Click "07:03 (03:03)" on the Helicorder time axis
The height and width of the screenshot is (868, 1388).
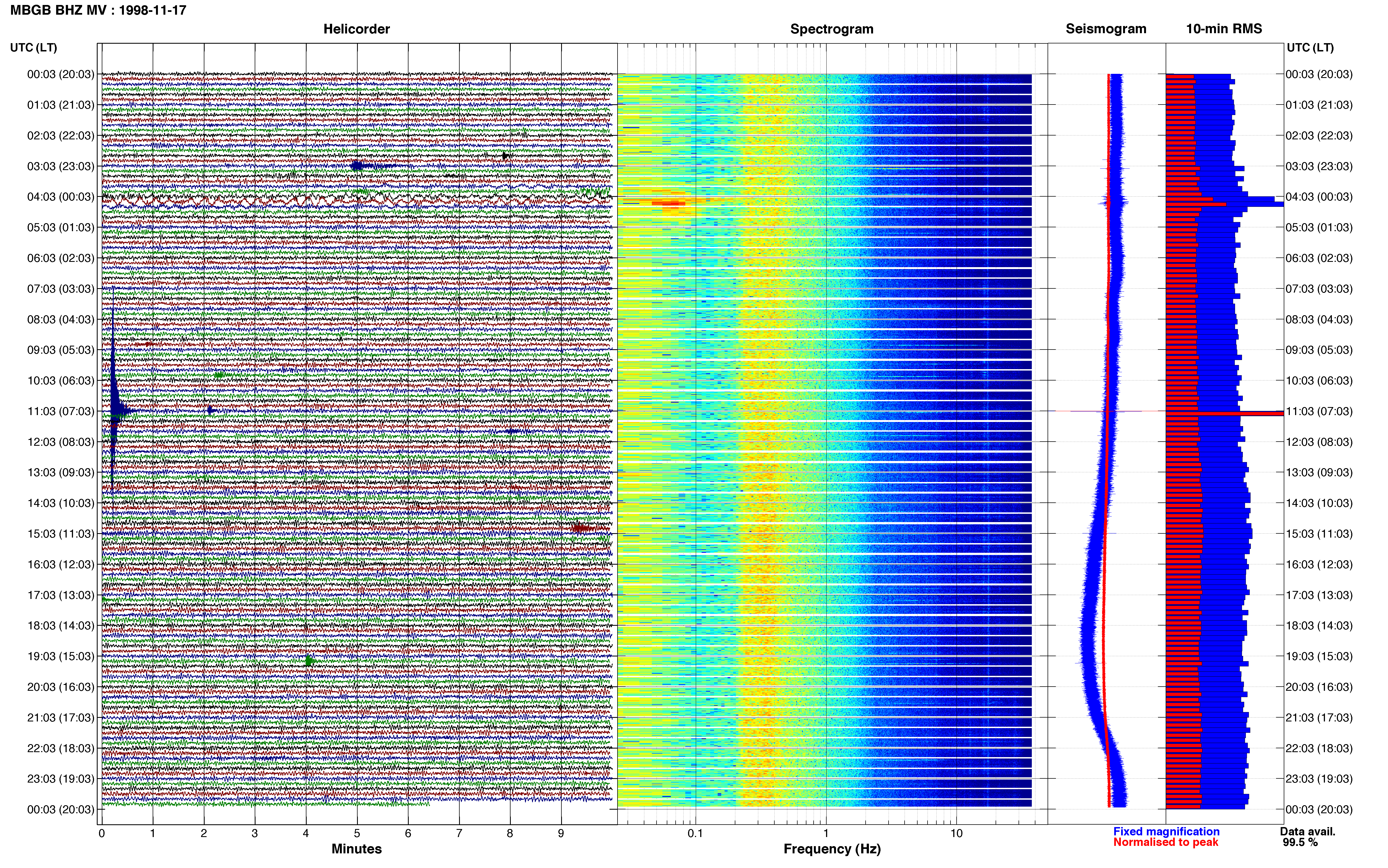click(x=61, y=289)
